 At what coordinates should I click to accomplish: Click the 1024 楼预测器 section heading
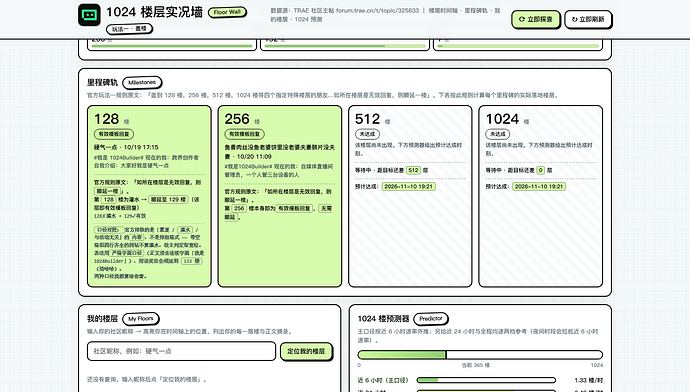coord(383,319)
